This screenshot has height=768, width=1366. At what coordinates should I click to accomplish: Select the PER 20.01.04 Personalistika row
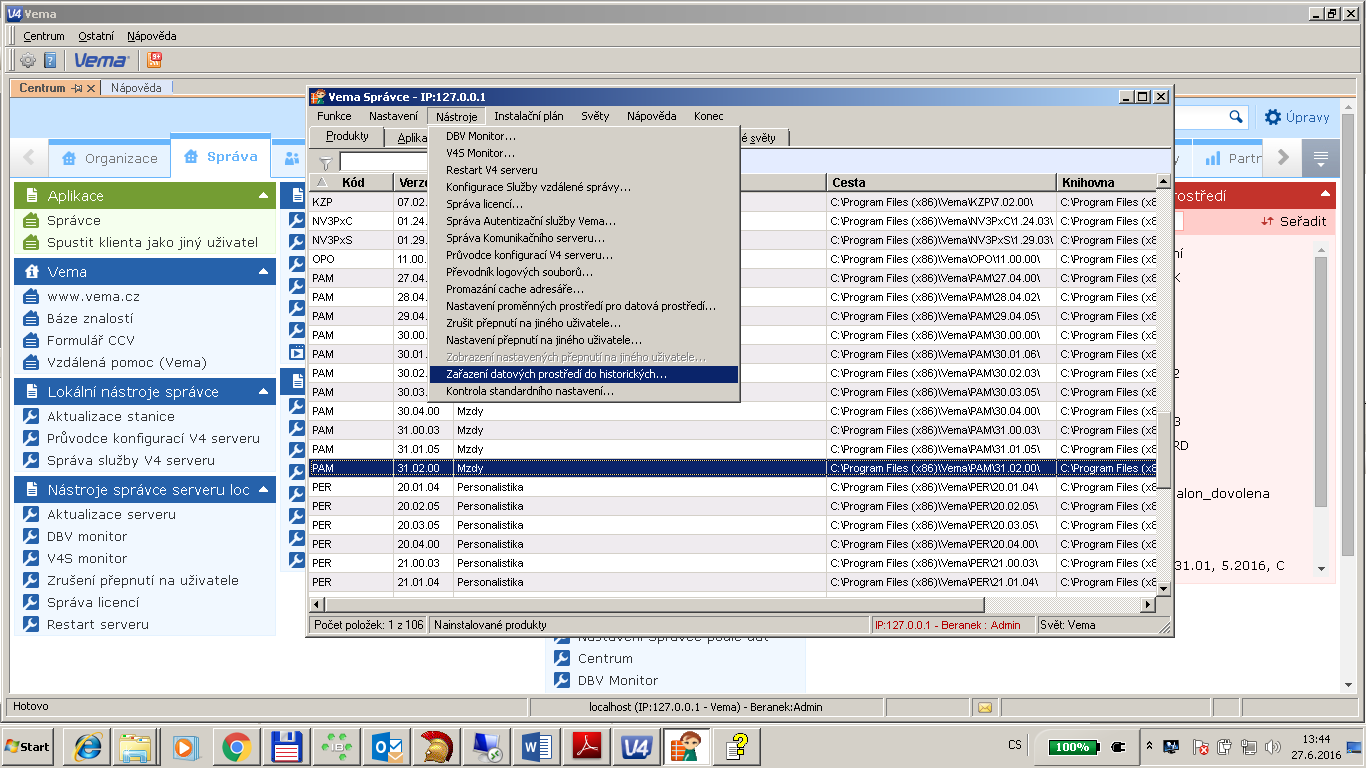[733, 487]
